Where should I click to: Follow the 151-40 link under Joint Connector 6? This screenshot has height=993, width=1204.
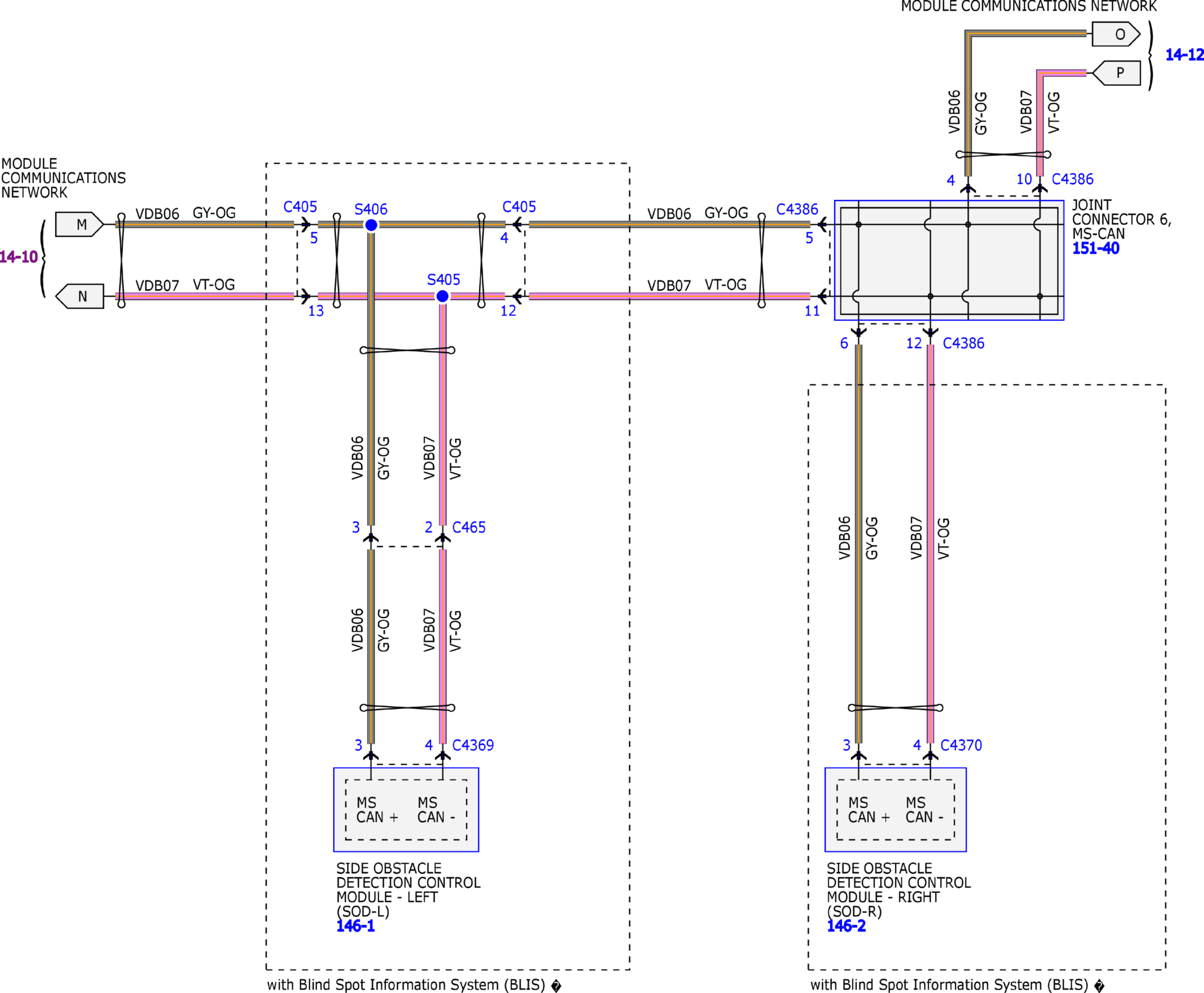(x=1095, y=248)
